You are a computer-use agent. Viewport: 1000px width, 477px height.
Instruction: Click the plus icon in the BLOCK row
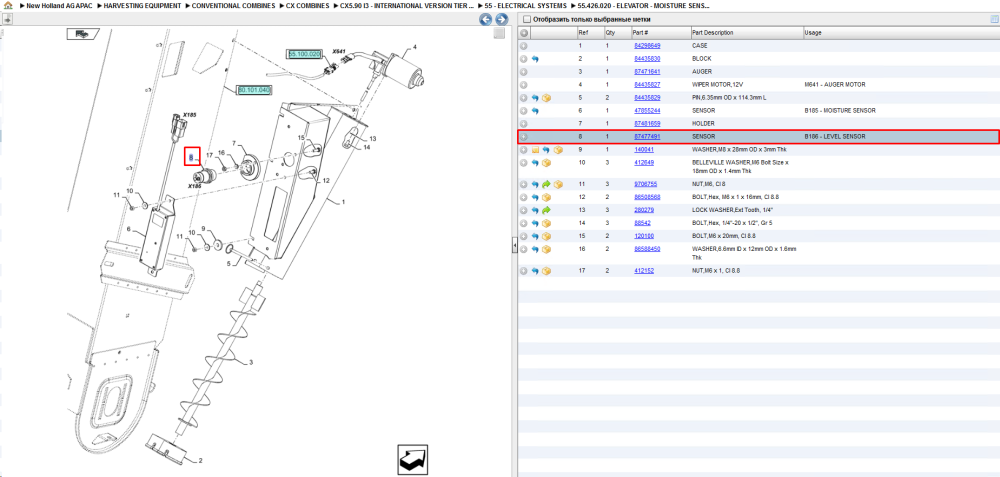point(524,59)
